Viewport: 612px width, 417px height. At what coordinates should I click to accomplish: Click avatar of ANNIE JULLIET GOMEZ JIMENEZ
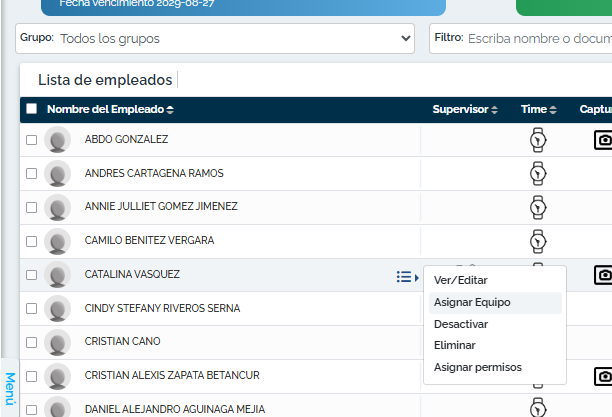[x=57, y=207]
